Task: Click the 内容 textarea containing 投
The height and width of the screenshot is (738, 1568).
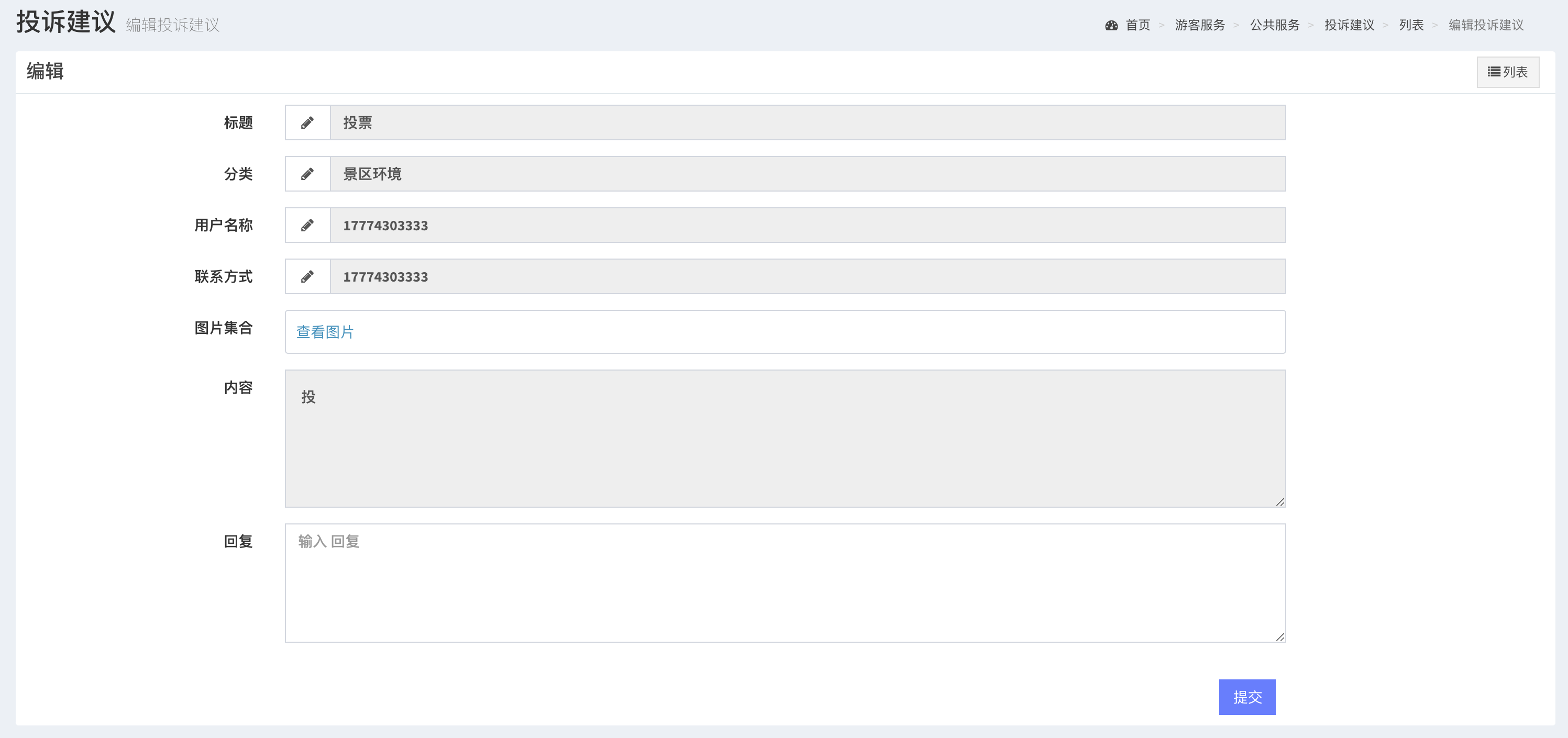Action: click(x=785, y=438)
